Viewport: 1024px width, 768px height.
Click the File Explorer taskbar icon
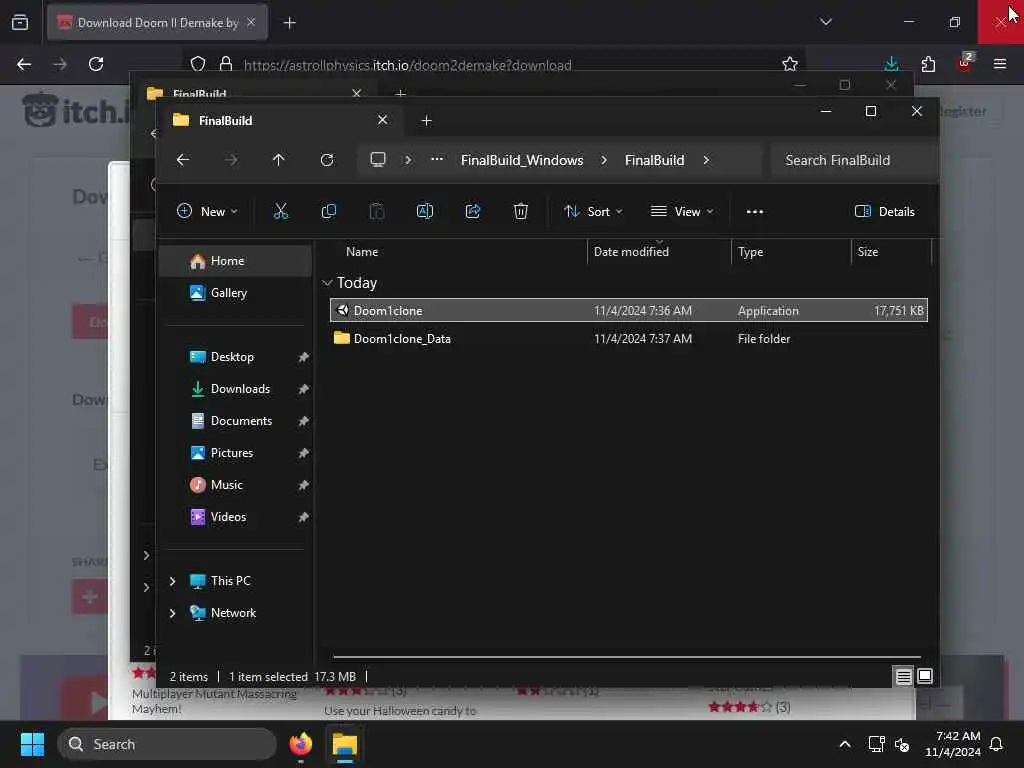(x=345, y=744)
